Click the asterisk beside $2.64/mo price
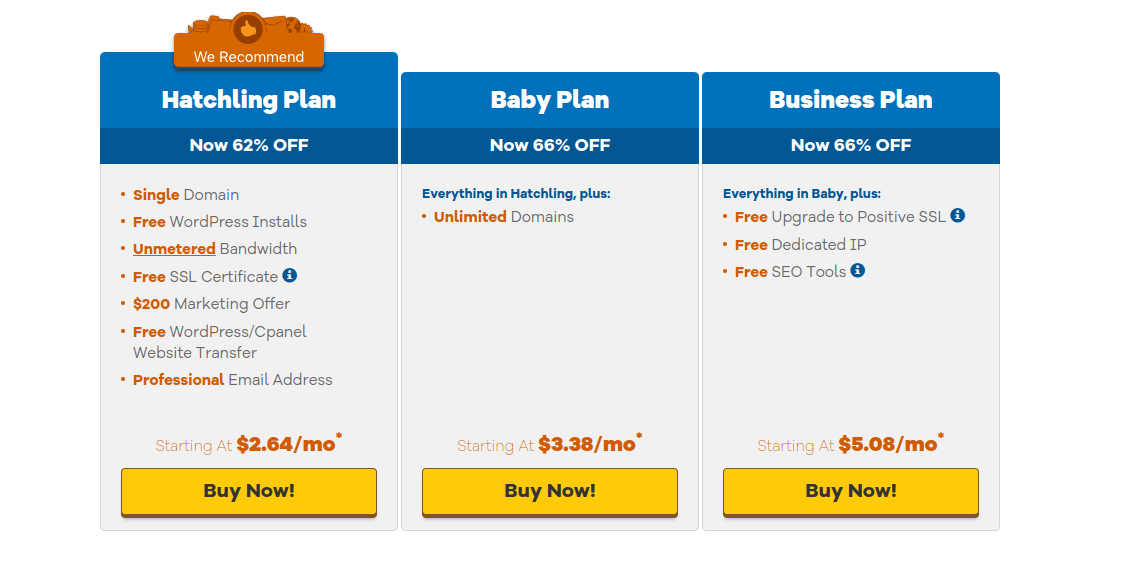 [x=339, y=436]
